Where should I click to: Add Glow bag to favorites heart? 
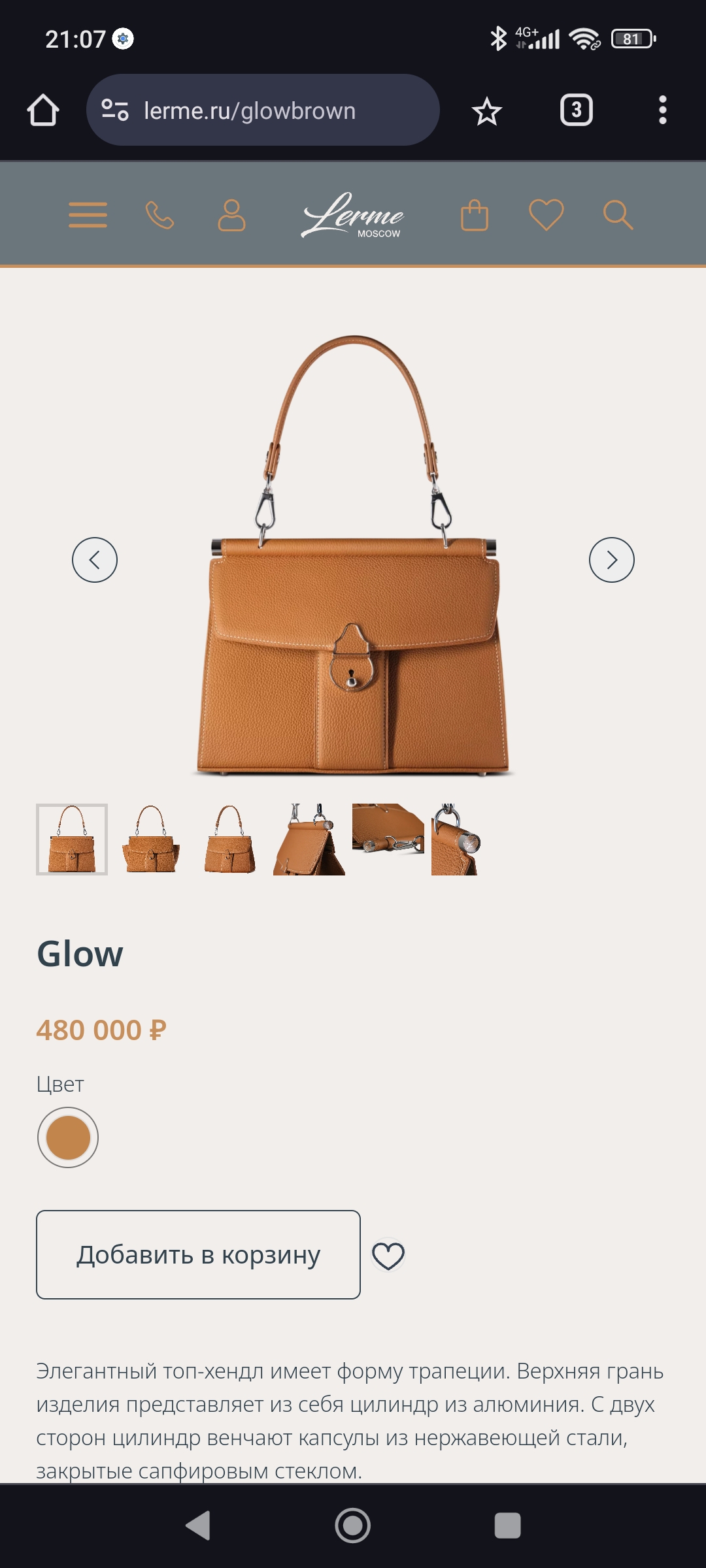click(x=388, y=1256)
